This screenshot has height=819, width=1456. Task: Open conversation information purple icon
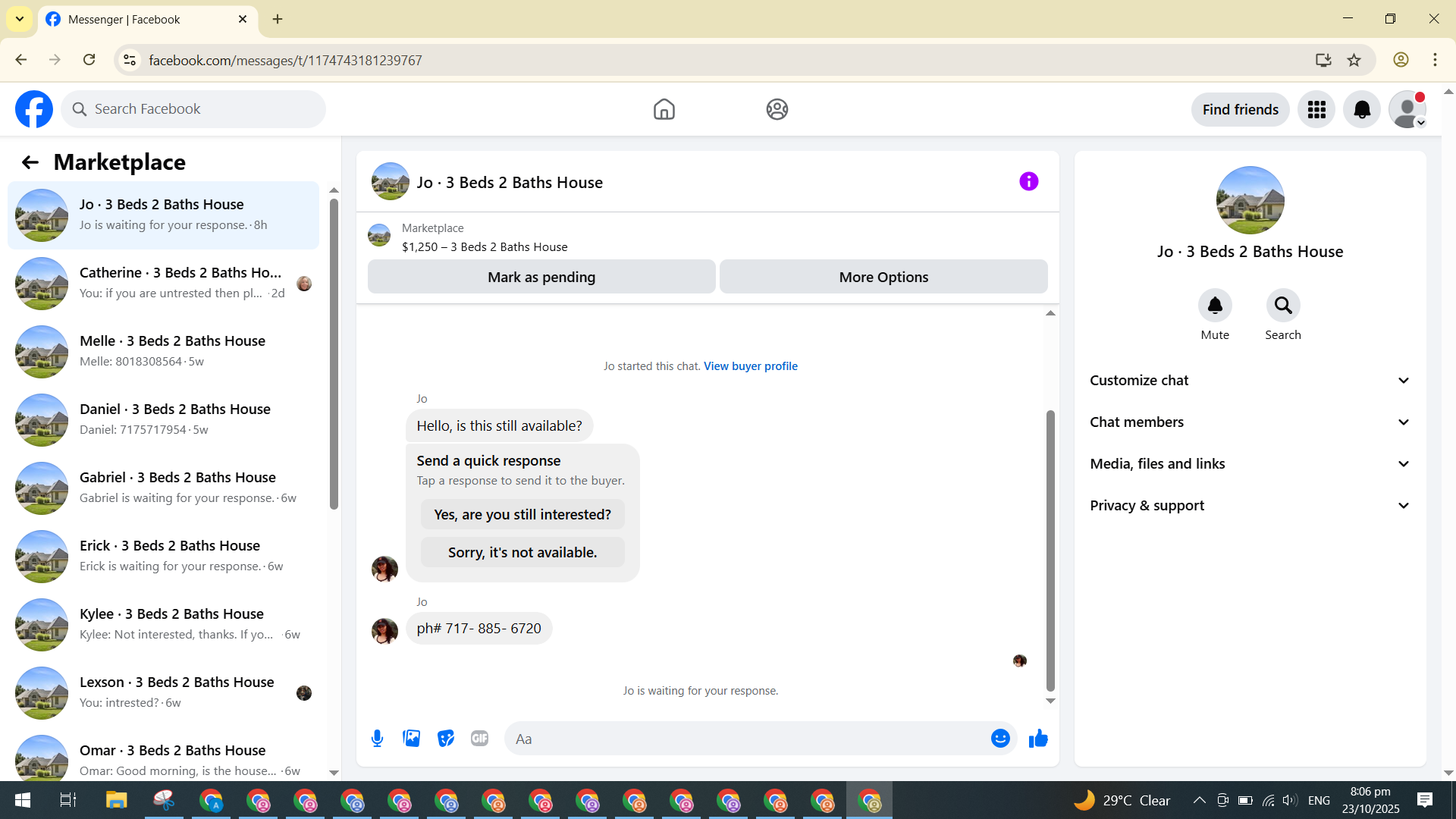click(x=1028, y=181)
